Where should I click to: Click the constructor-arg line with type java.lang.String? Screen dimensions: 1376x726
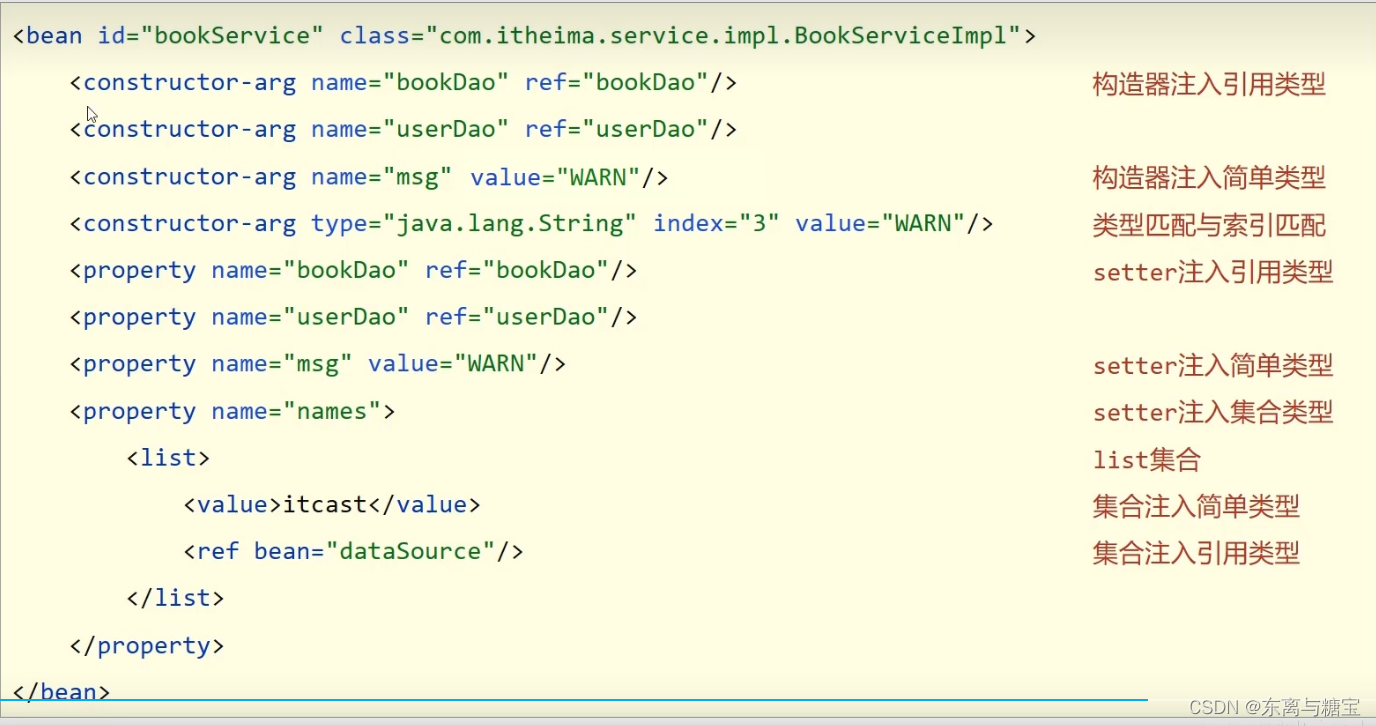pyautogui.click(x=531, y=224)
